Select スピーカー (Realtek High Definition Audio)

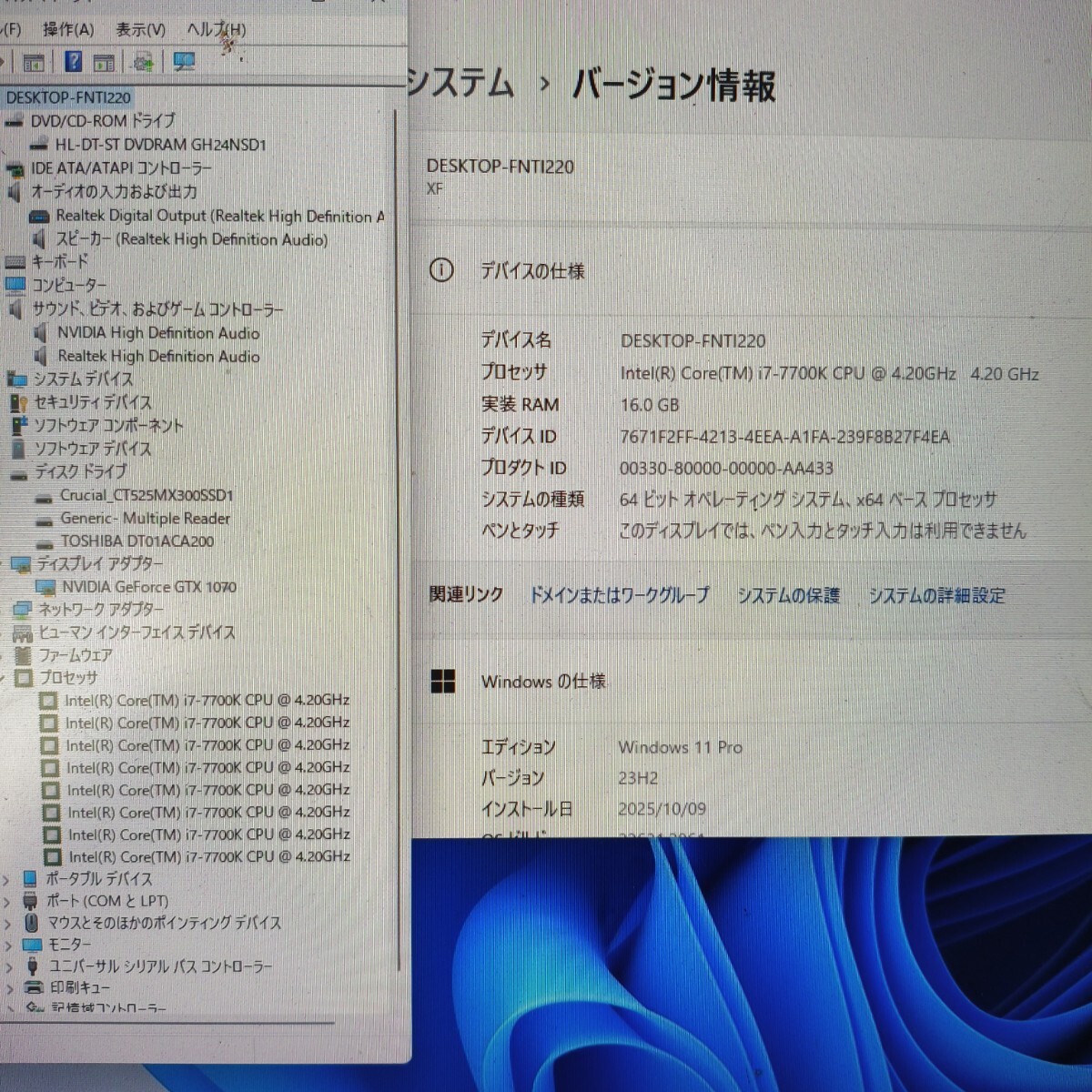click(x=192, y=239)
